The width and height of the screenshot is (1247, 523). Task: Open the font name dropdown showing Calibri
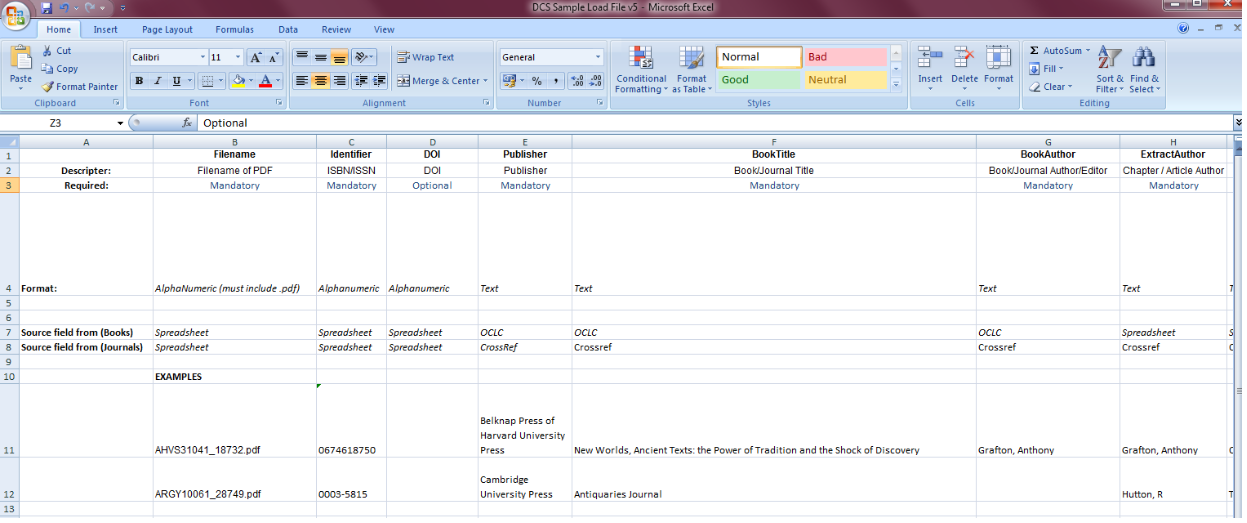pyautogui.click(x=203, y=57)
